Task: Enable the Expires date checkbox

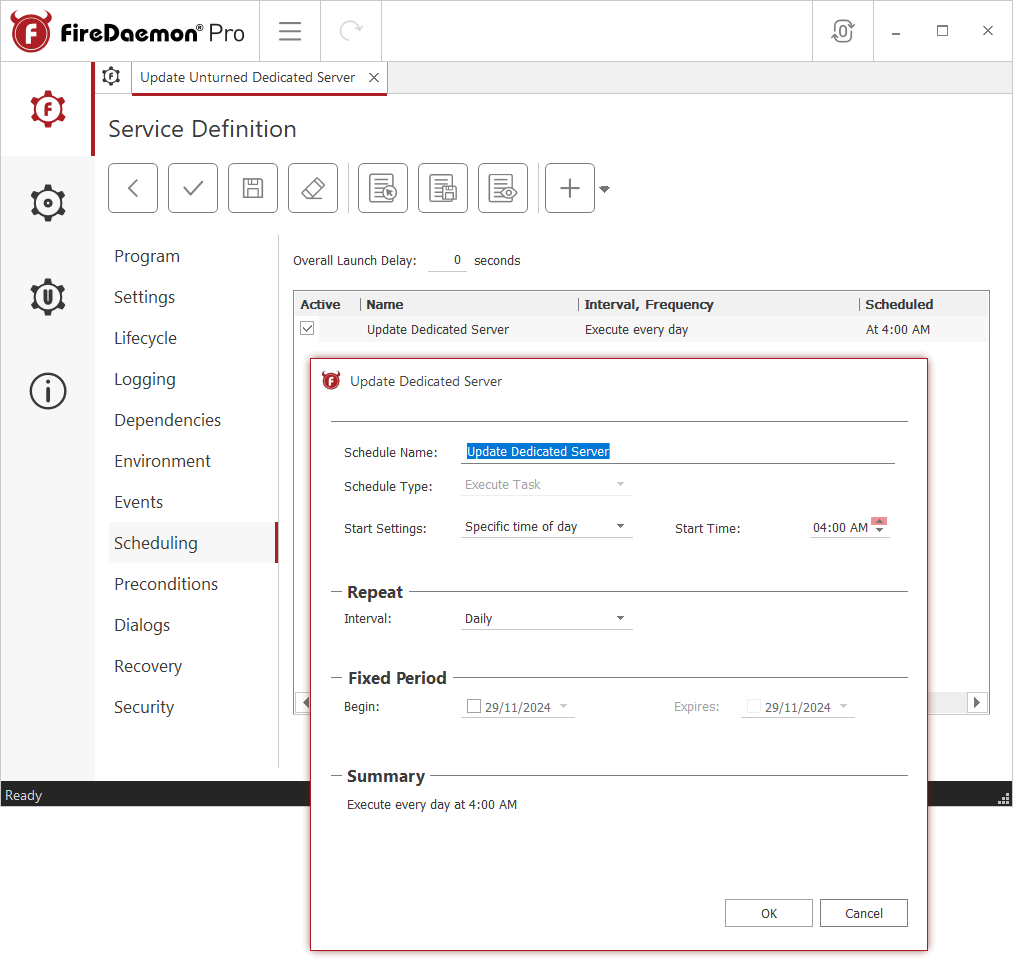Action: [754, 706]
